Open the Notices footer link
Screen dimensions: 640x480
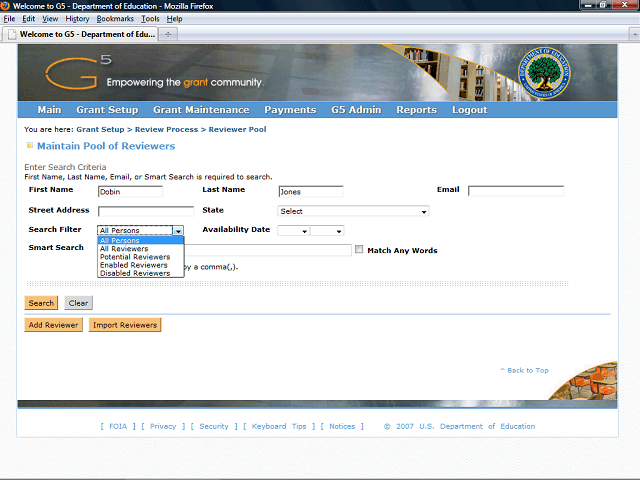coord(342,426)
